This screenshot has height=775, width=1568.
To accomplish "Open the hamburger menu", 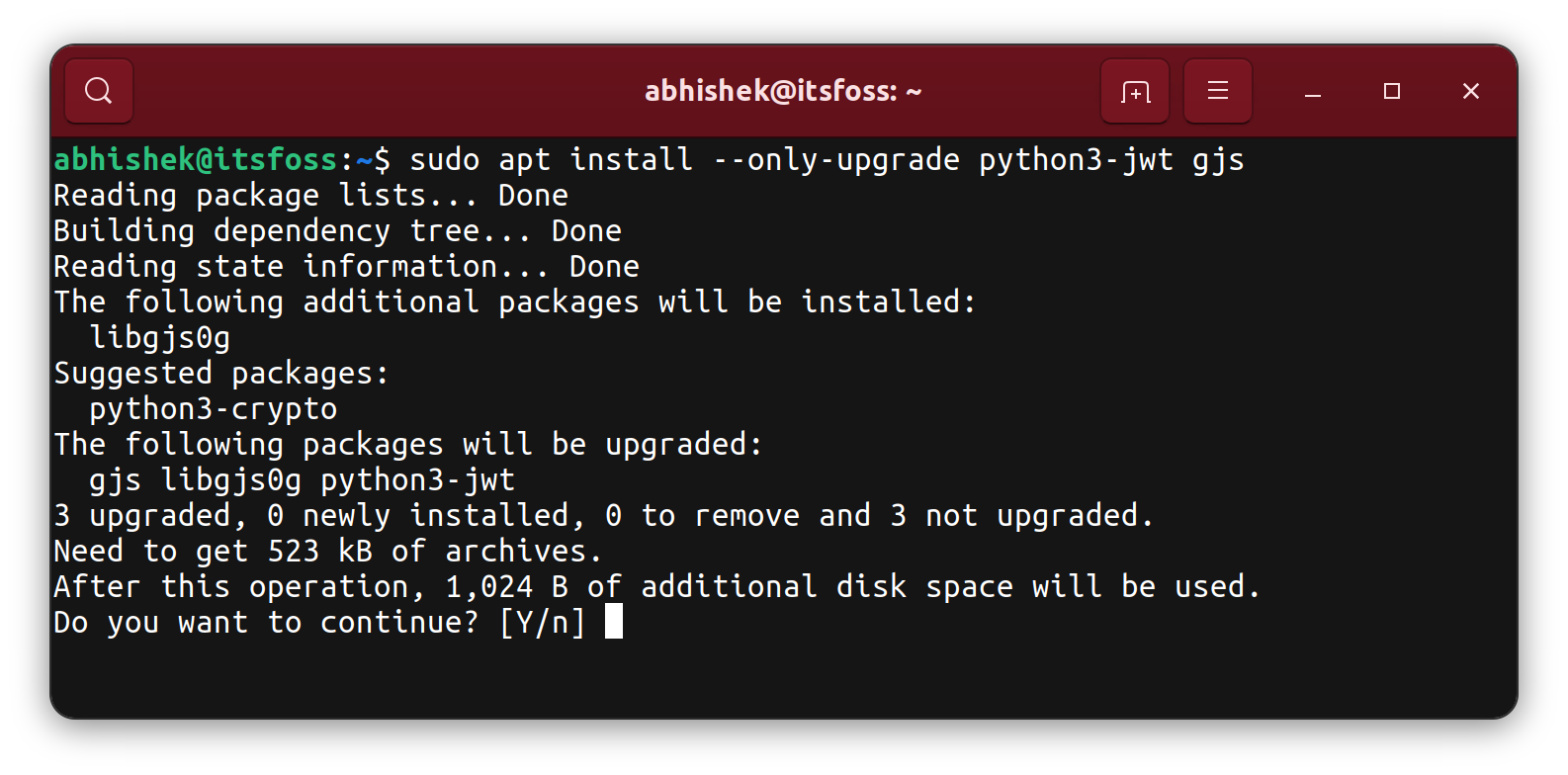I will click(1218, 91).
